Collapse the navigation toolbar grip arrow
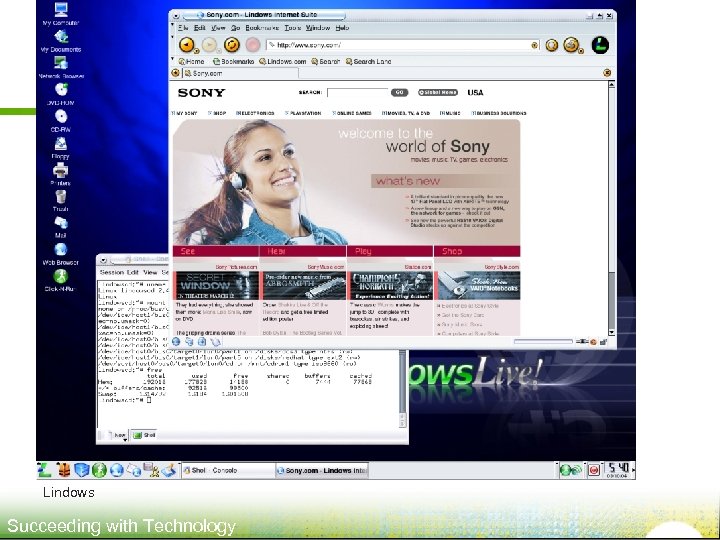Image resolution: width=720 pixels, height=540 pixels. click(x=173, y=37)
